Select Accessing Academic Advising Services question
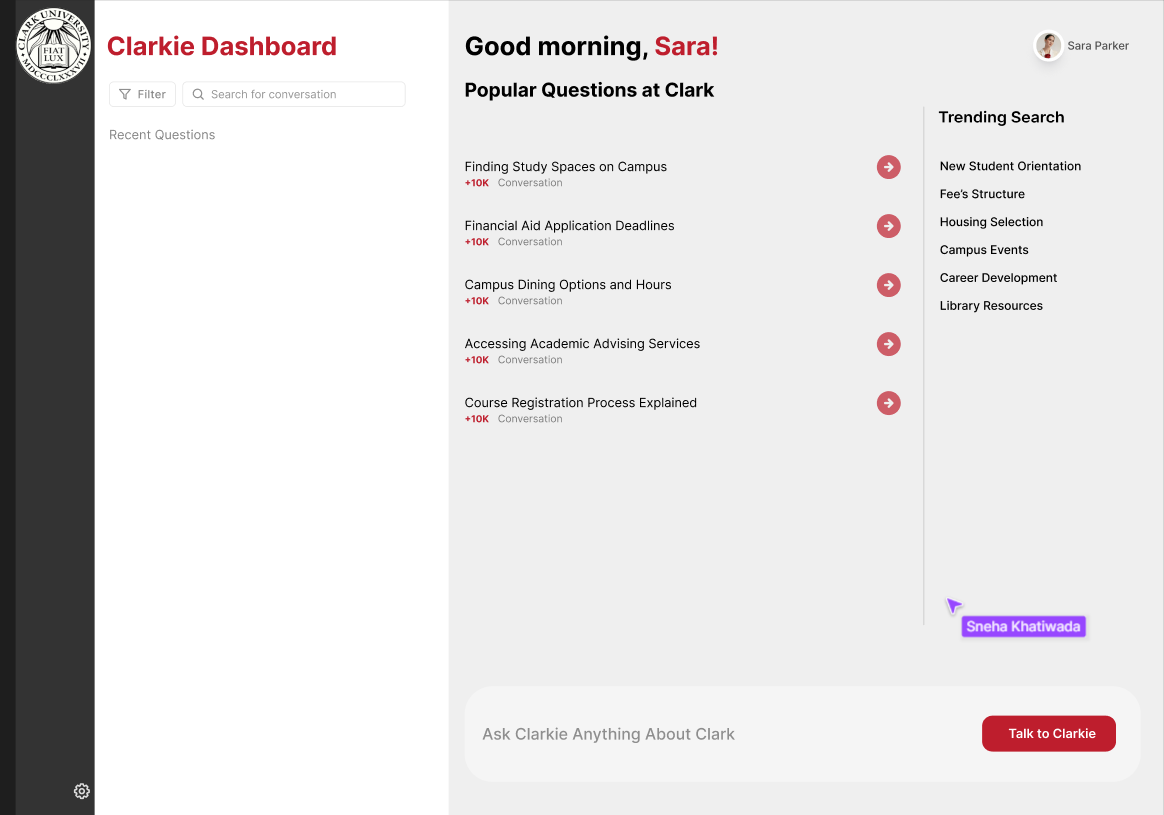The image size is (1164, 815). pos(582,344)
